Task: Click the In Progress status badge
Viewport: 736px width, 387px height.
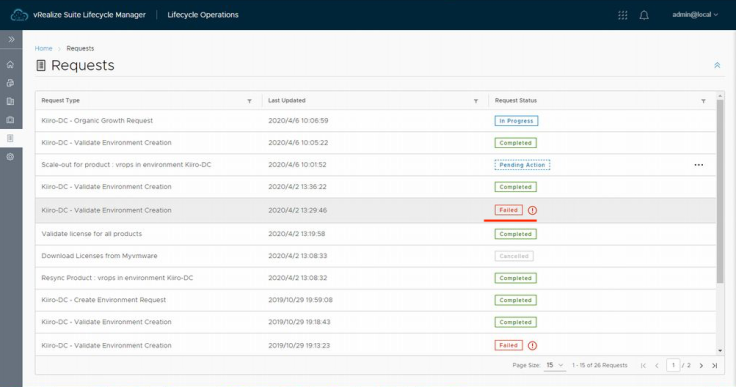Action: 516,121
